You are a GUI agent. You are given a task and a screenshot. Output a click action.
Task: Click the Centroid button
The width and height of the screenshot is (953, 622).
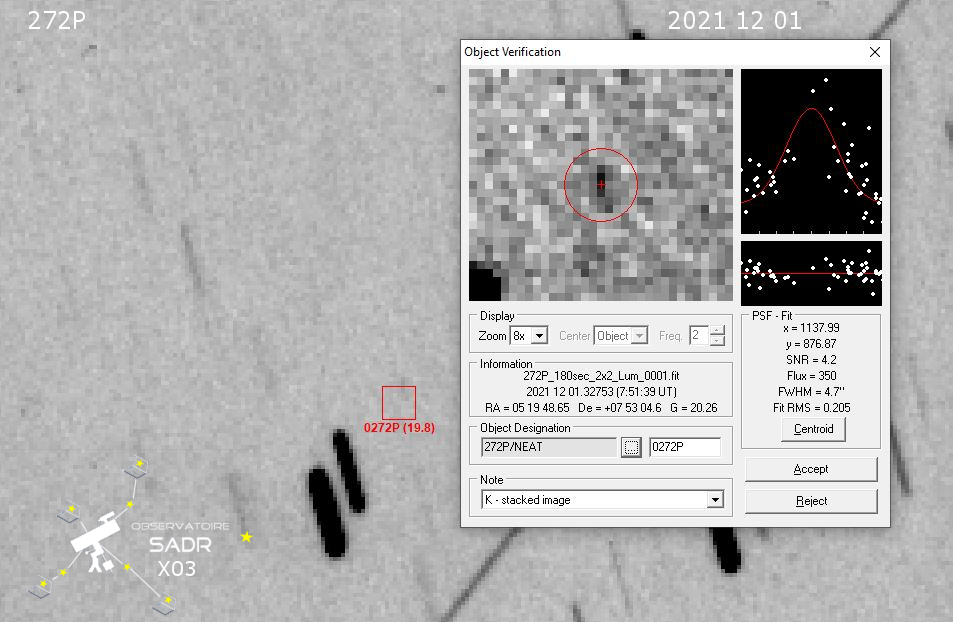pos(812,430)
